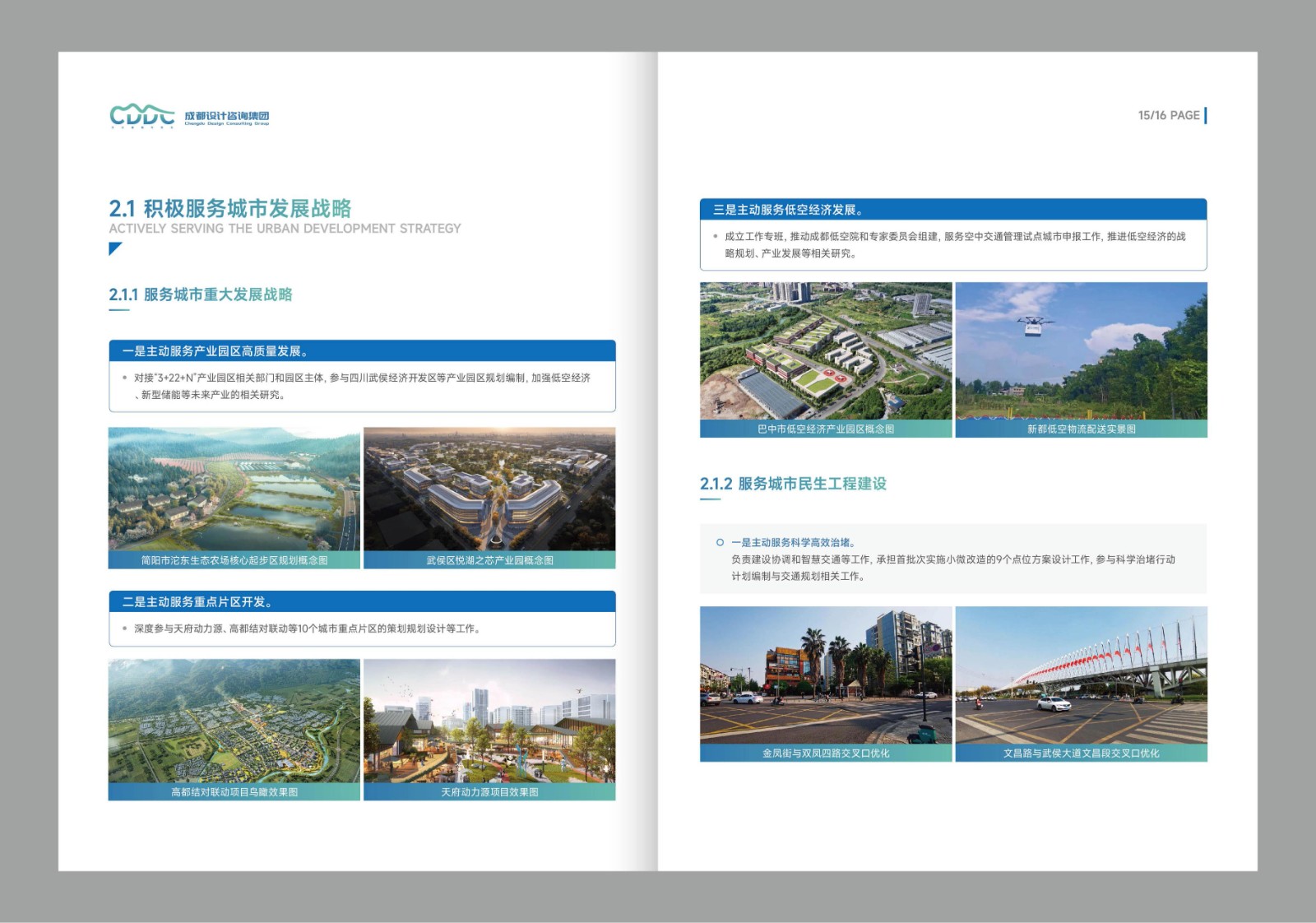Open the 天府动力源 project rendering image
The height and width of the screenshot is (923, 1316).
489,721
